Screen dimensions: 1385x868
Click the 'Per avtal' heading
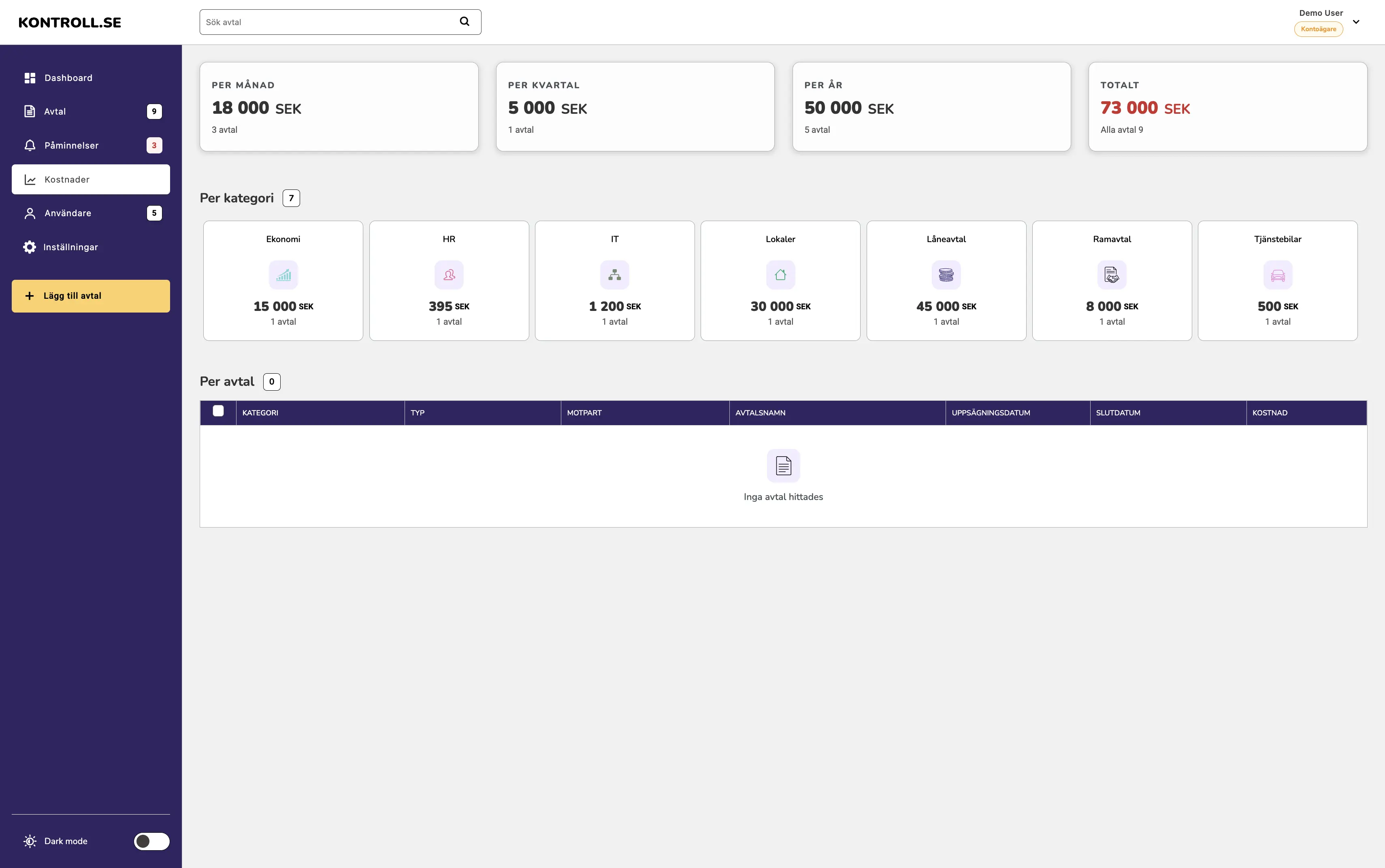pos(227,382)
